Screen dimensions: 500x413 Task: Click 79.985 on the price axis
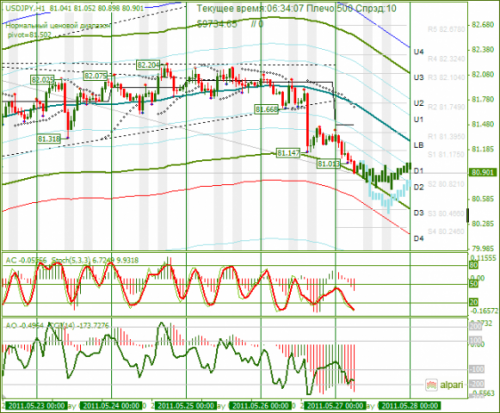[x=483, y=249]
